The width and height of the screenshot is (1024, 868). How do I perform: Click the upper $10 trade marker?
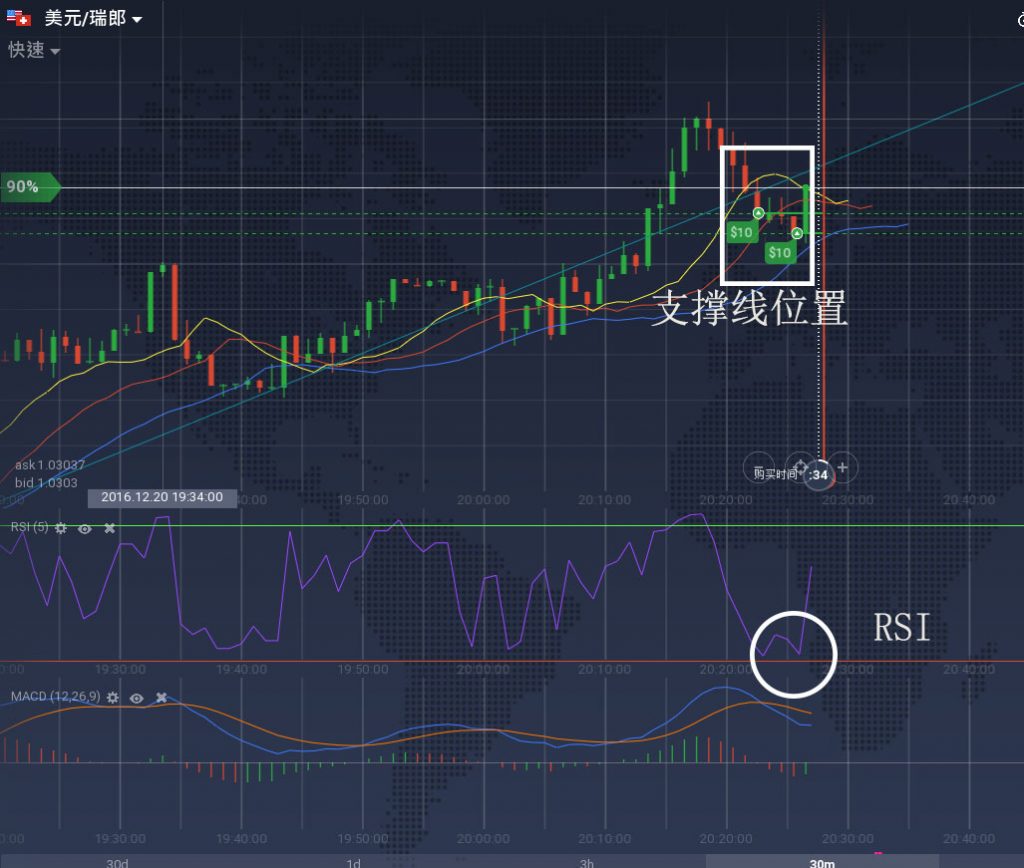coord(741,232)
